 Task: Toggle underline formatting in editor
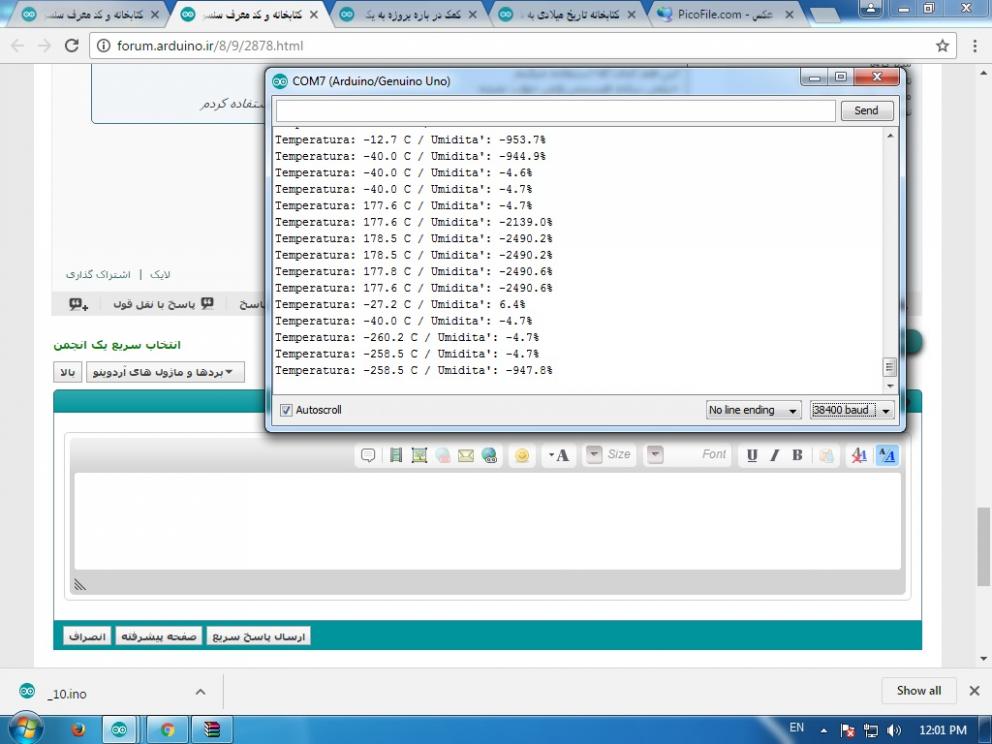click(752, 455)
